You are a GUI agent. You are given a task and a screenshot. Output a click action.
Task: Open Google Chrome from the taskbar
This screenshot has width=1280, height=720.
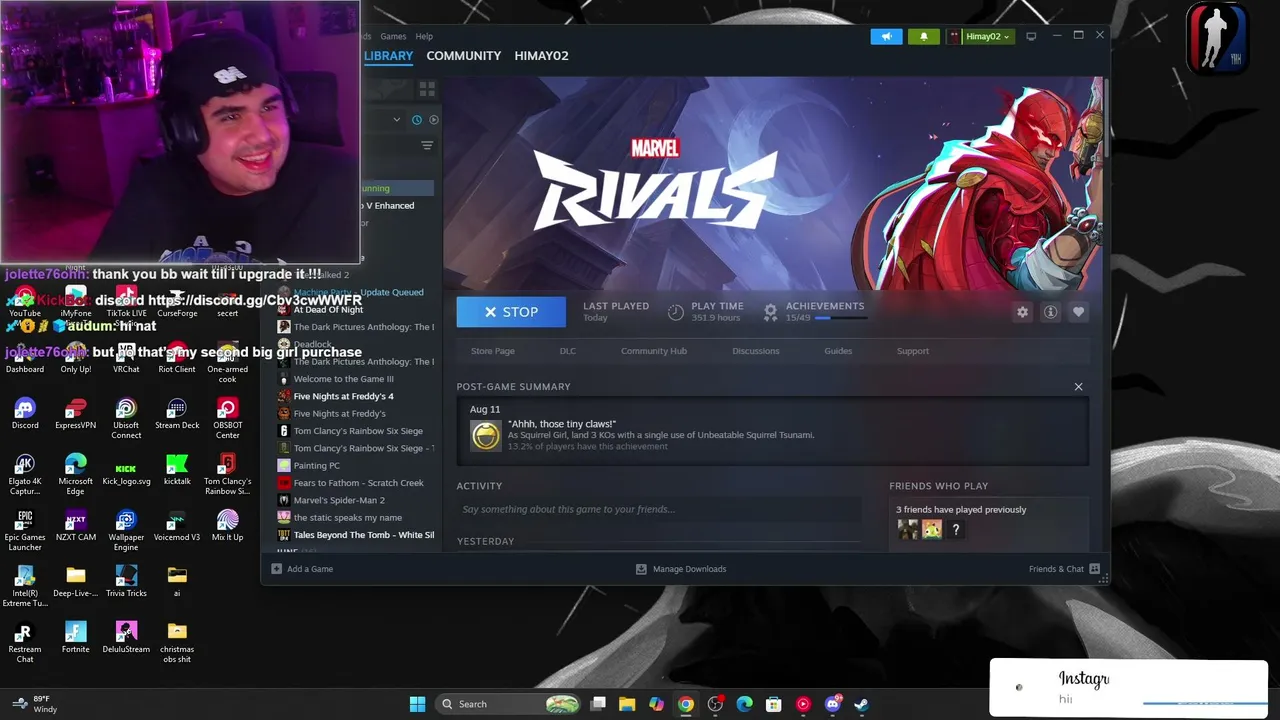coord(686,704)
